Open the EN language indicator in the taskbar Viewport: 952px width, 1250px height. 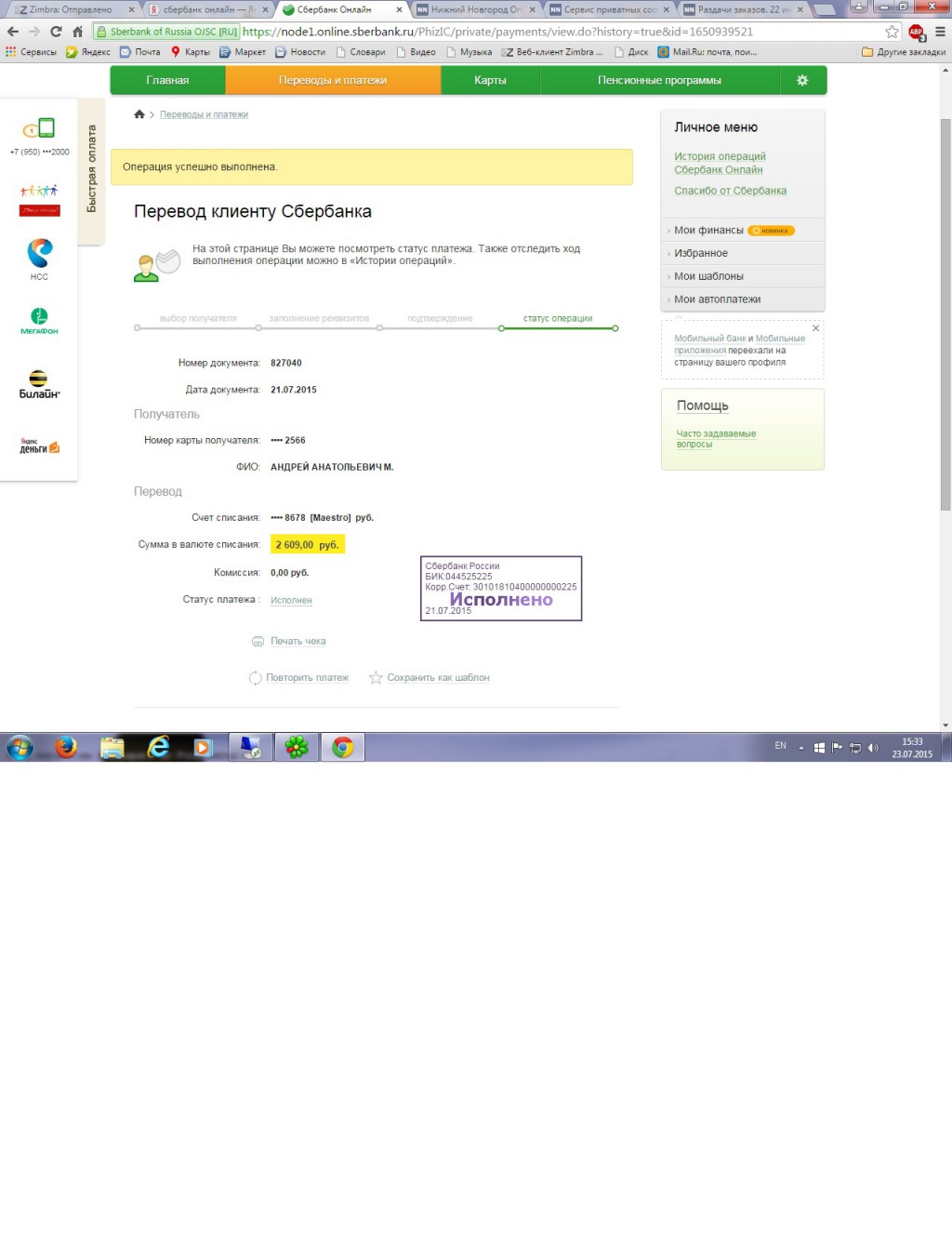[x=780, y=746]
